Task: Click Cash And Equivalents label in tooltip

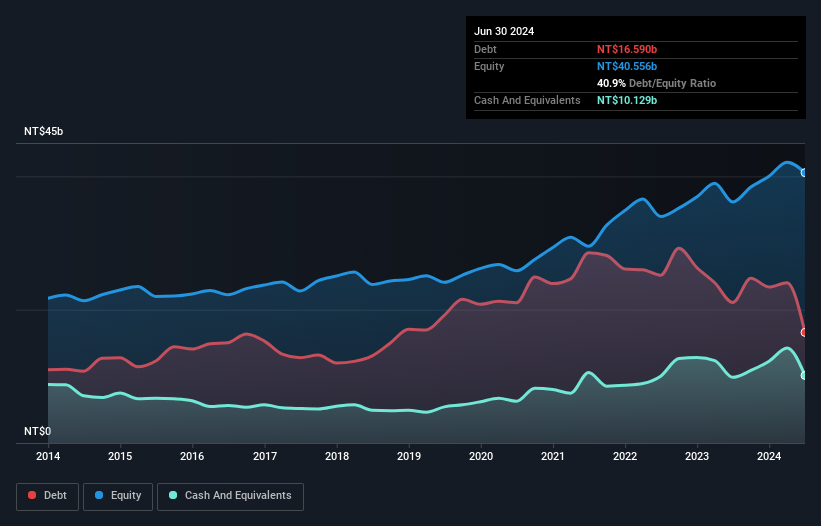Action: [527, 100]
